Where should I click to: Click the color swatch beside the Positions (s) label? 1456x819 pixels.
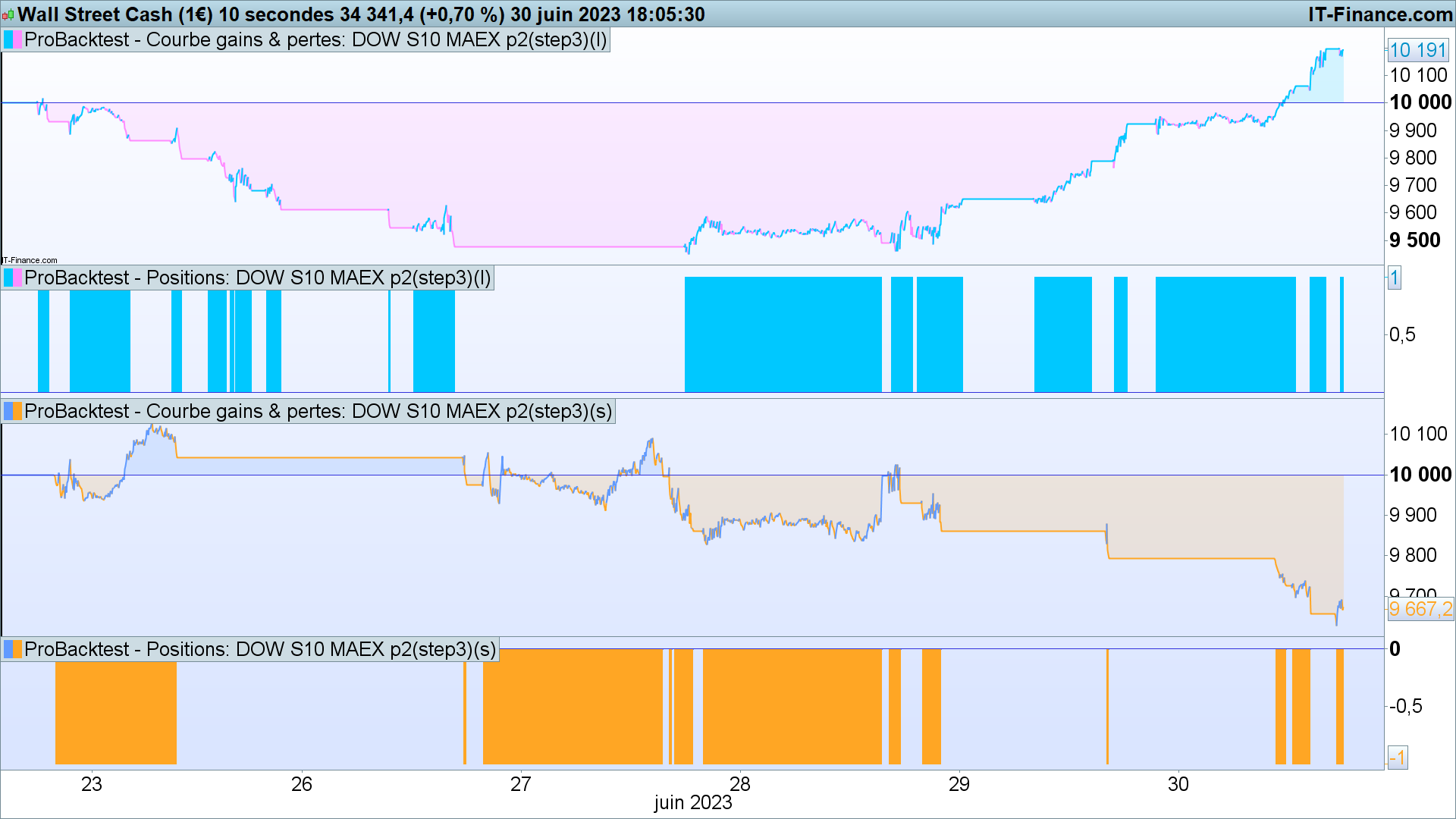click(x=13, y=649)
